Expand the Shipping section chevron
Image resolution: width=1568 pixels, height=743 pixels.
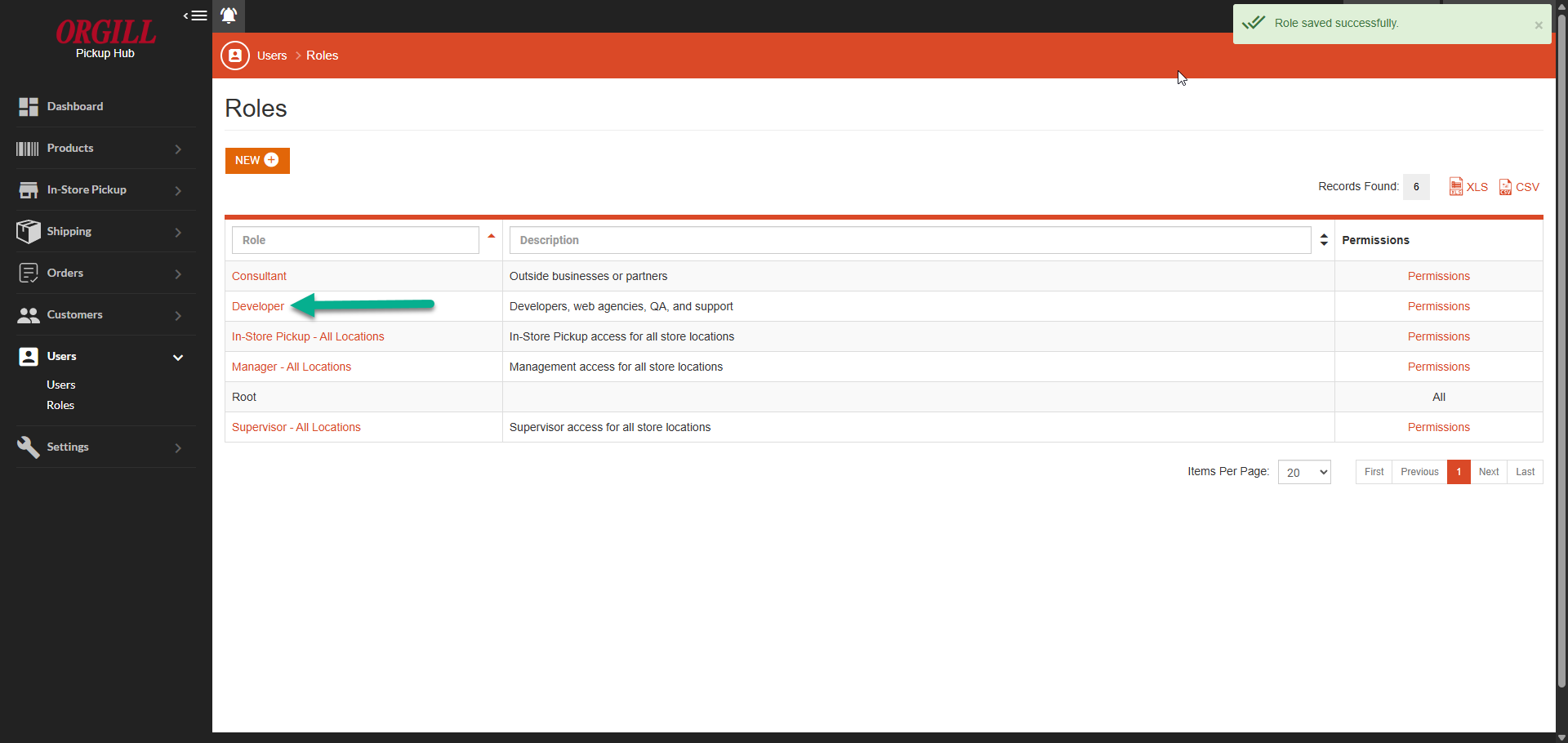177,232
